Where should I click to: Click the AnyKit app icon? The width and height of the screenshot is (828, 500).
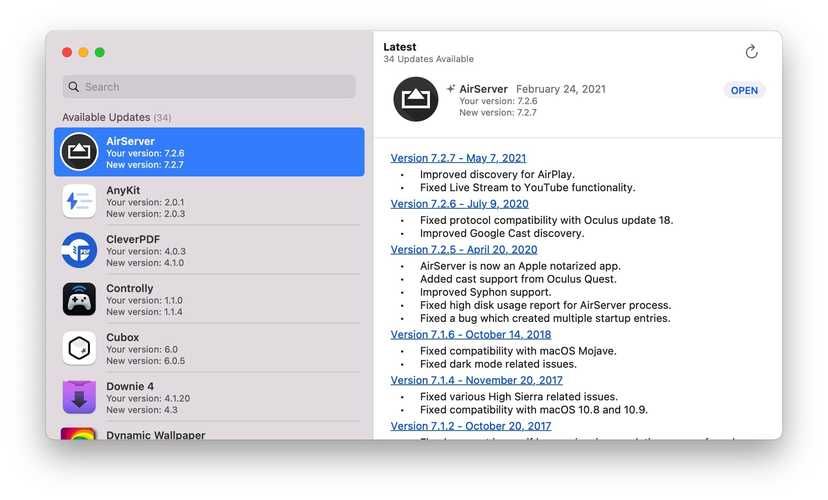pos(79,201)
